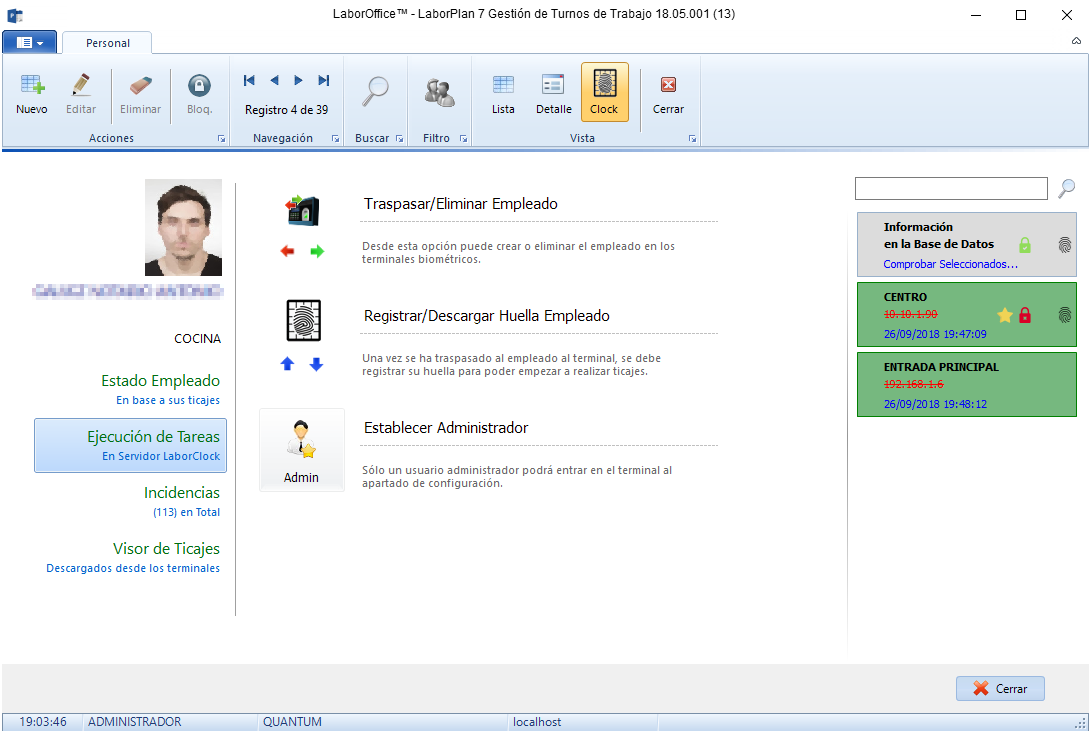
Task: Click the fingerprint register icon
Action: coord(304,320)
